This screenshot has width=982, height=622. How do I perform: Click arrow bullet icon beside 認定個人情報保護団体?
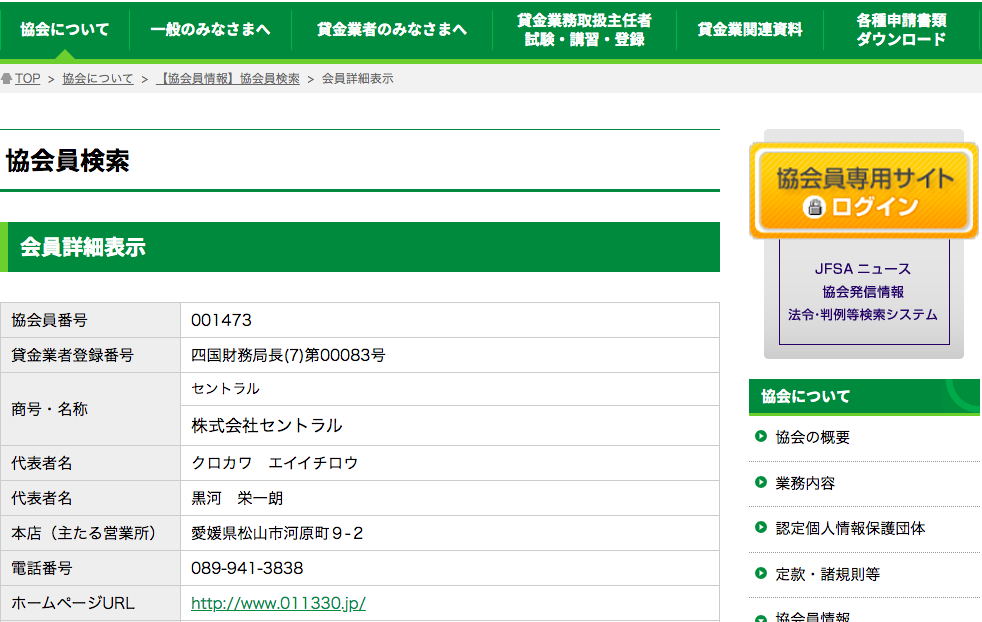[761, 528]
